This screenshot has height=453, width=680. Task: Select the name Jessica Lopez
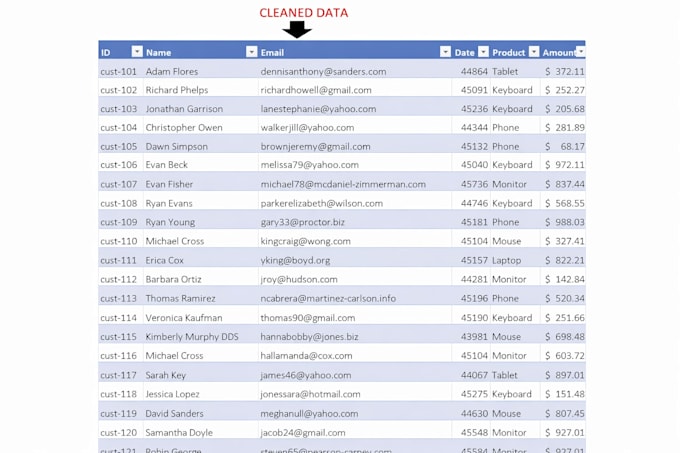172,394
